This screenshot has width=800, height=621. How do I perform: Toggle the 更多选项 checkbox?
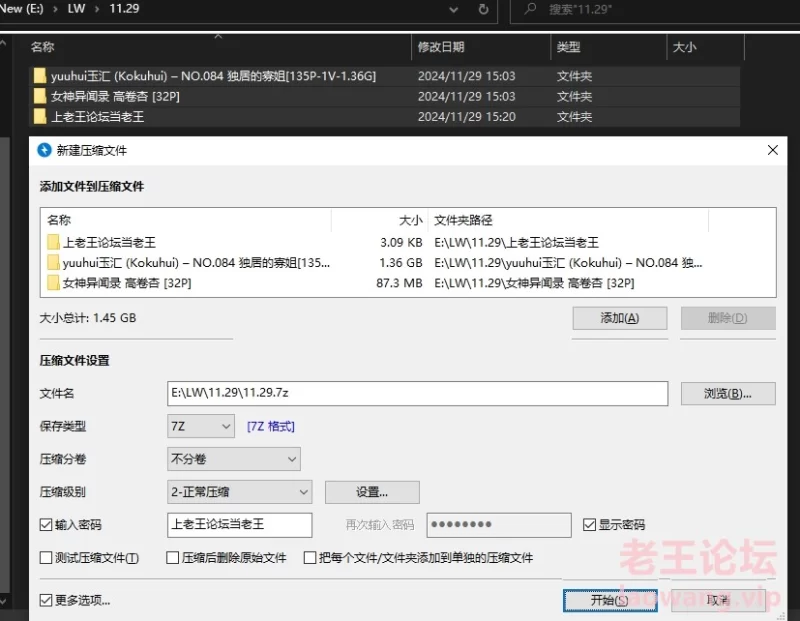click(x=46, y=600)
